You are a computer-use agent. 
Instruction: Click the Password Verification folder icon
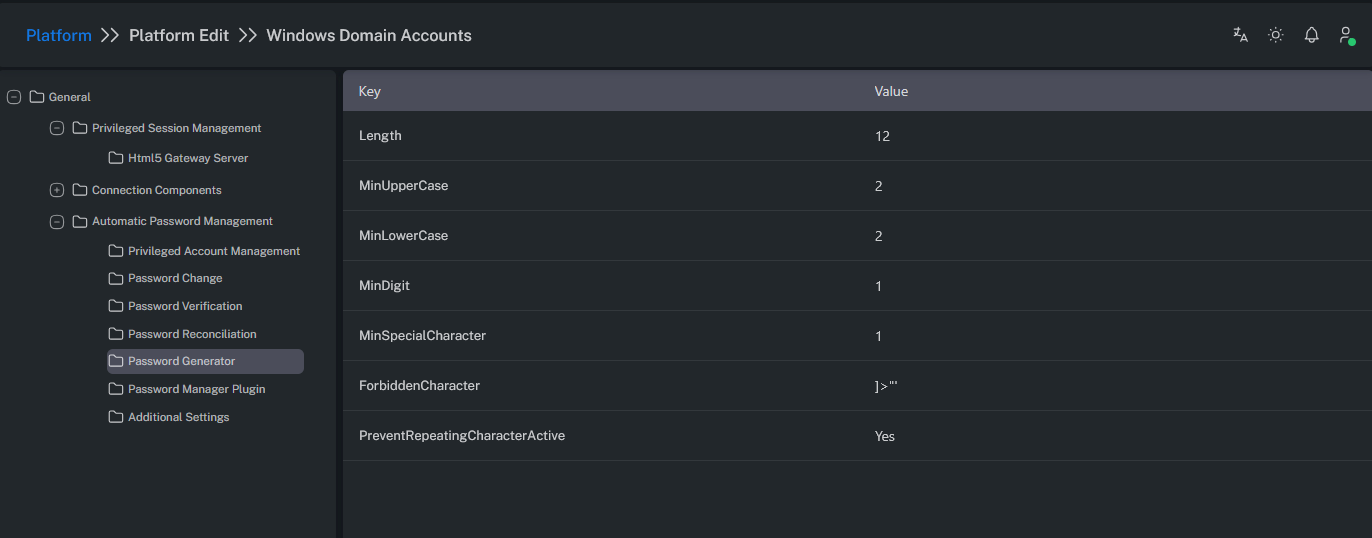pos(116,306)
